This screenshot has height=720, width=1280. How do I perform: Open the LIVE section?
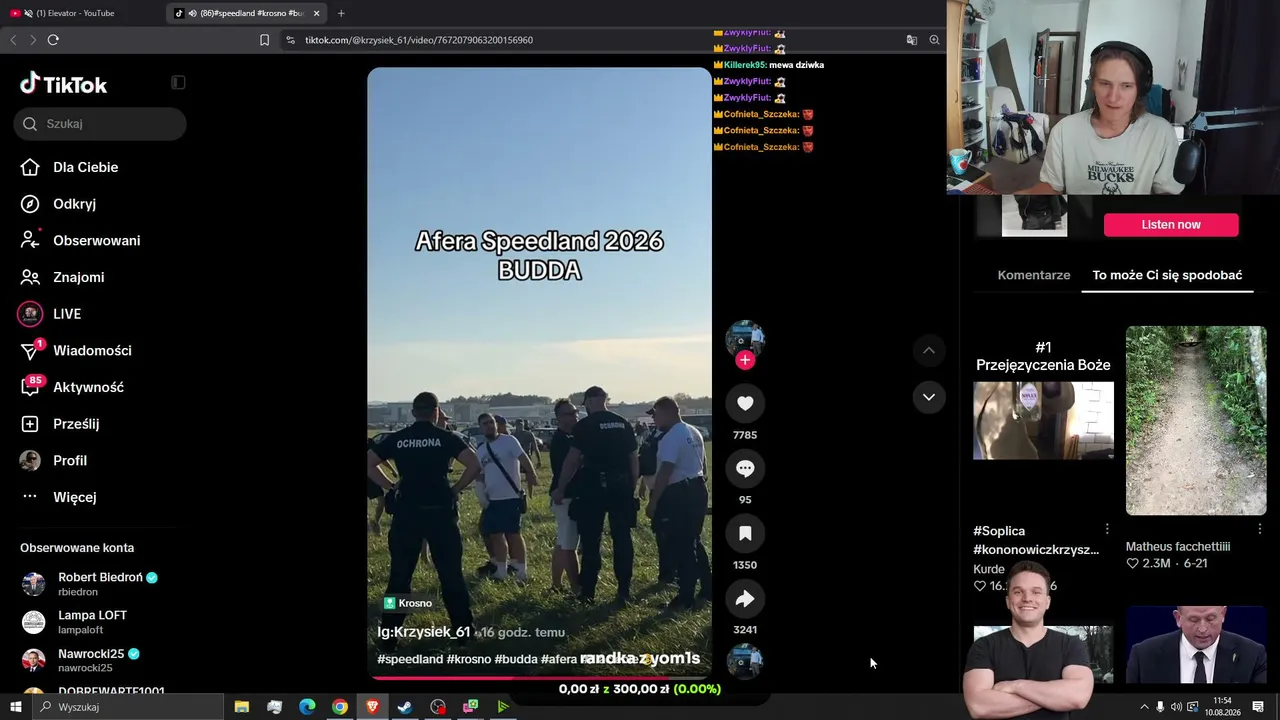click(x=50, y=314)
